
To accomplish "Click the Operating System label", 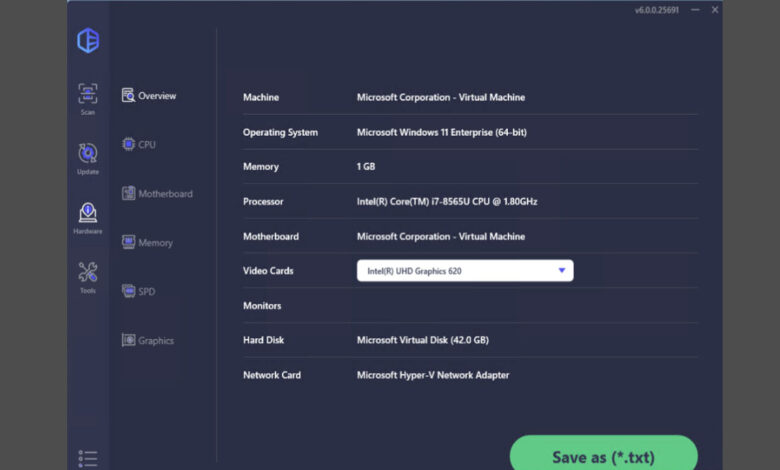I will pyautogui.click(x=280, y=132).
